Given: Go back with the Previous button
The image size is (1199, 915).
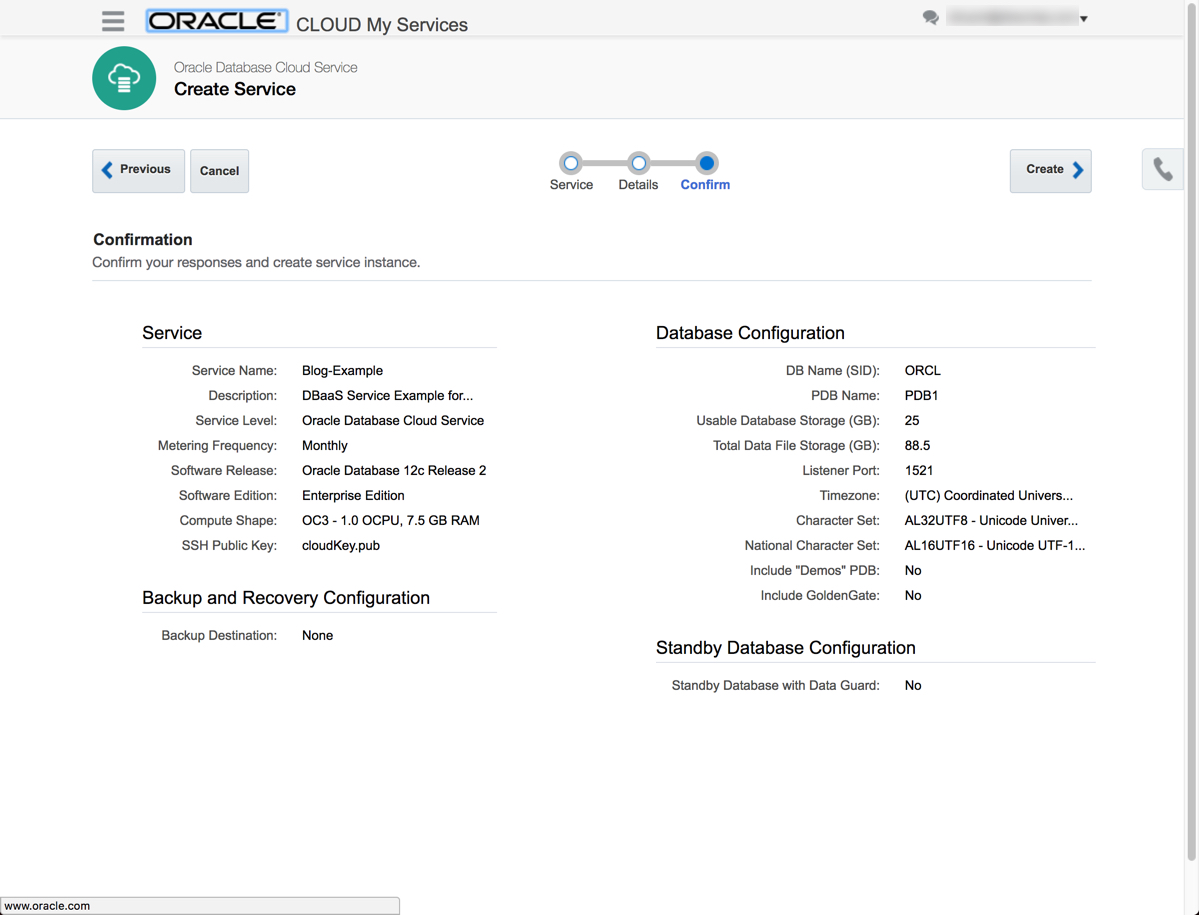Looking at the screenshot, I should 138,170.
